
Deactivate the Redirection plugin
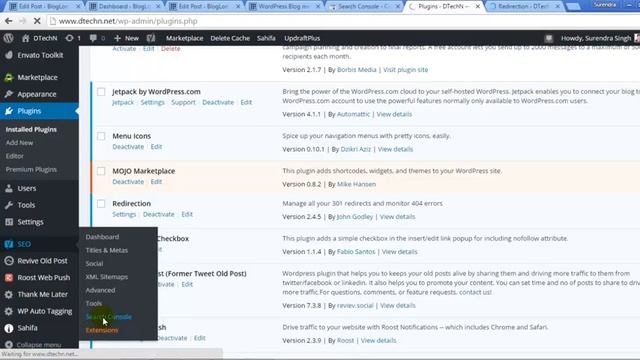pos(158,214)
